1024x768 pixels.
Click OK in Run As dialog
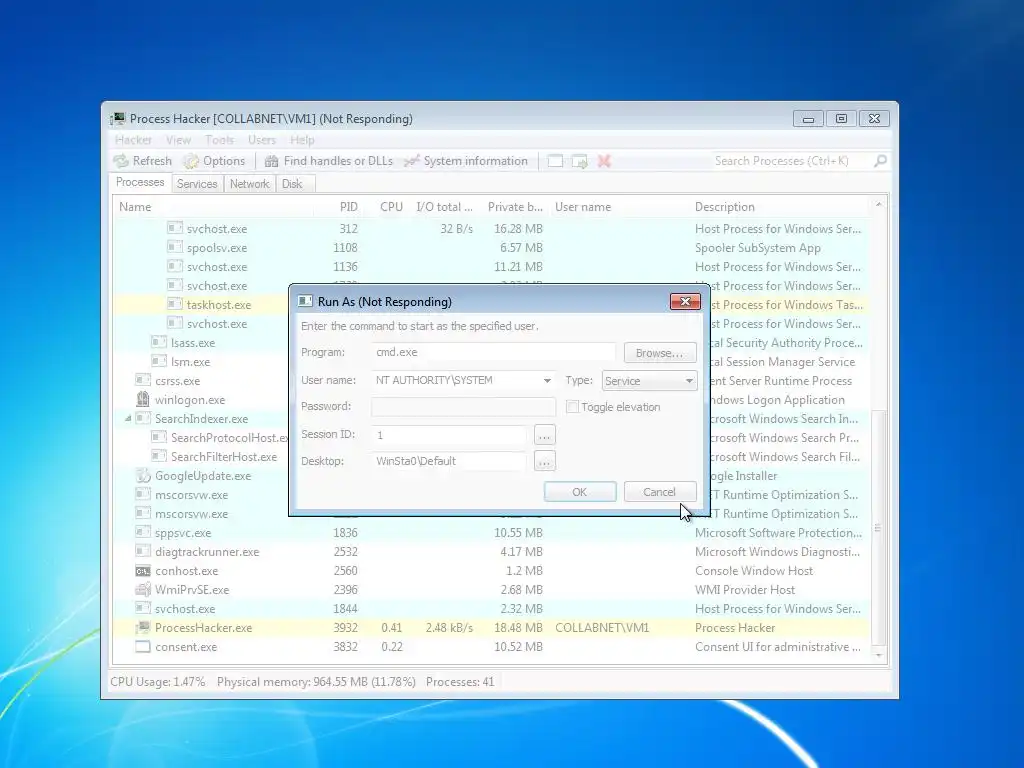click(x=580, y=492)
